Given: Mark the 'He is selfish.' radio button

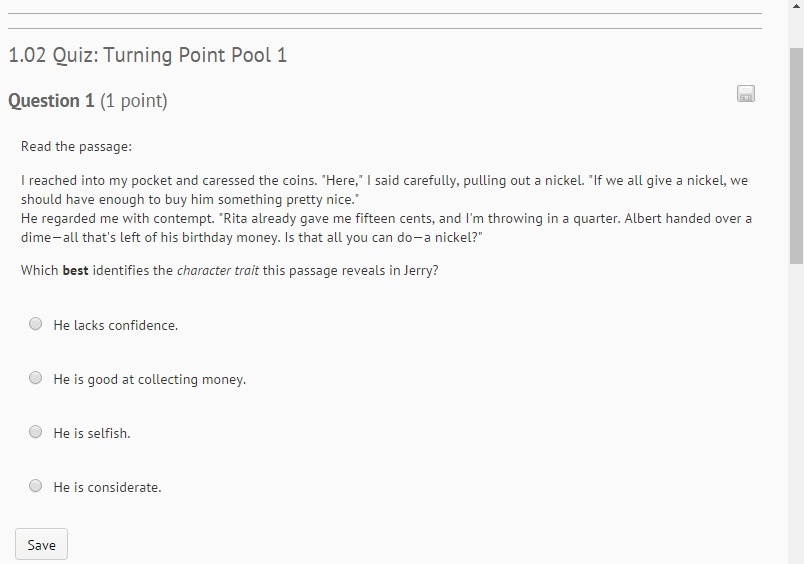Looking at the screenshot, I should [x=36, y=432].
